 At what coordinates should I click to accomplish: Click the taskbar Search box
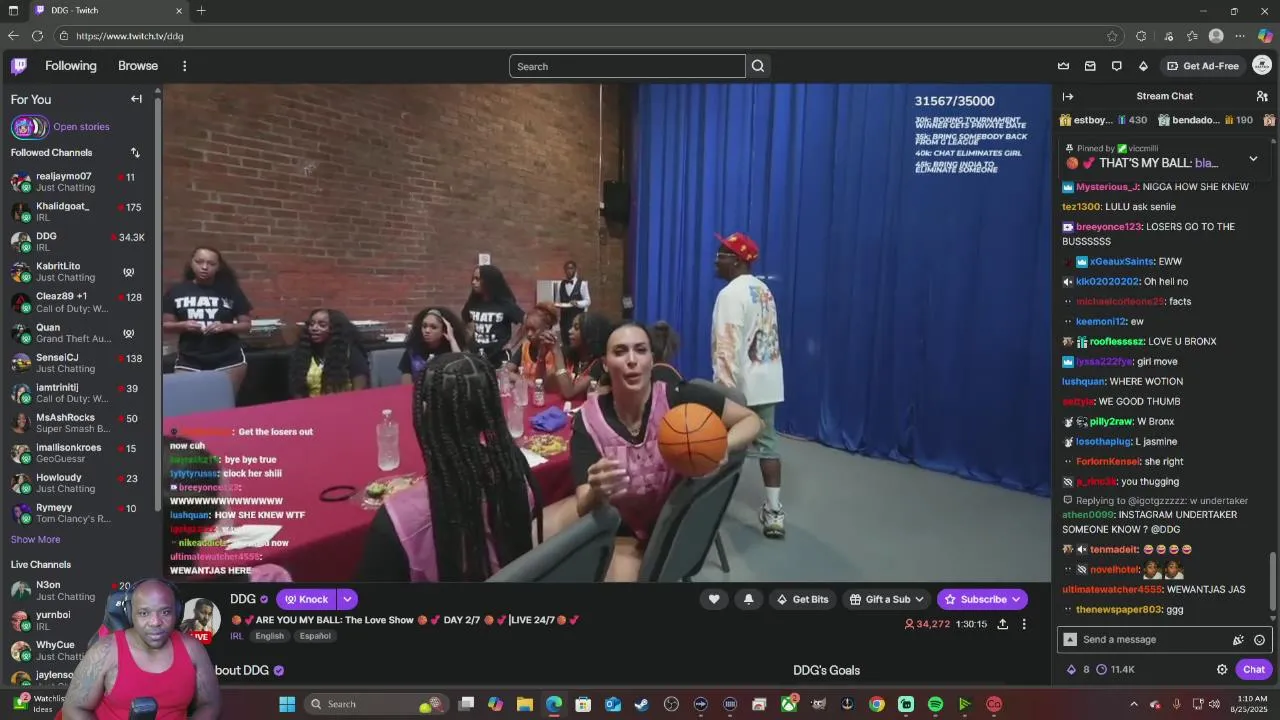pos(375,704)
